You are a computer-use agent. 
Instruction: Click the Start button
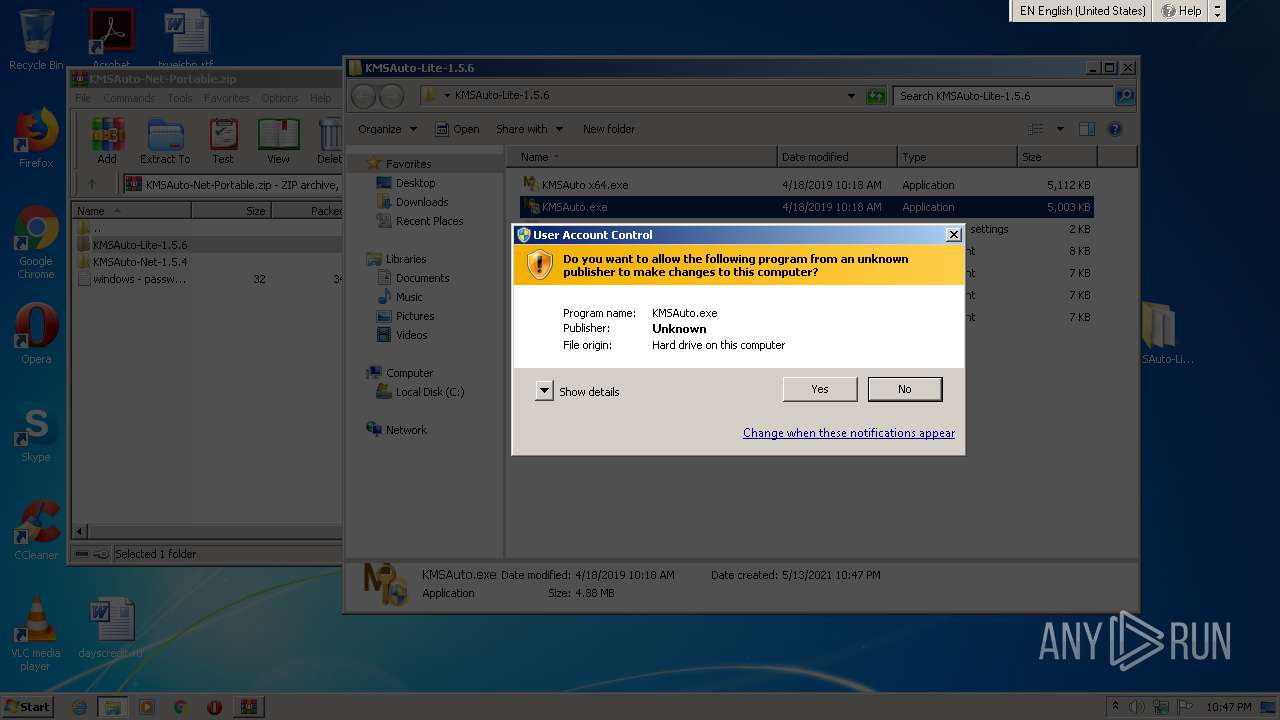(28, 706)
